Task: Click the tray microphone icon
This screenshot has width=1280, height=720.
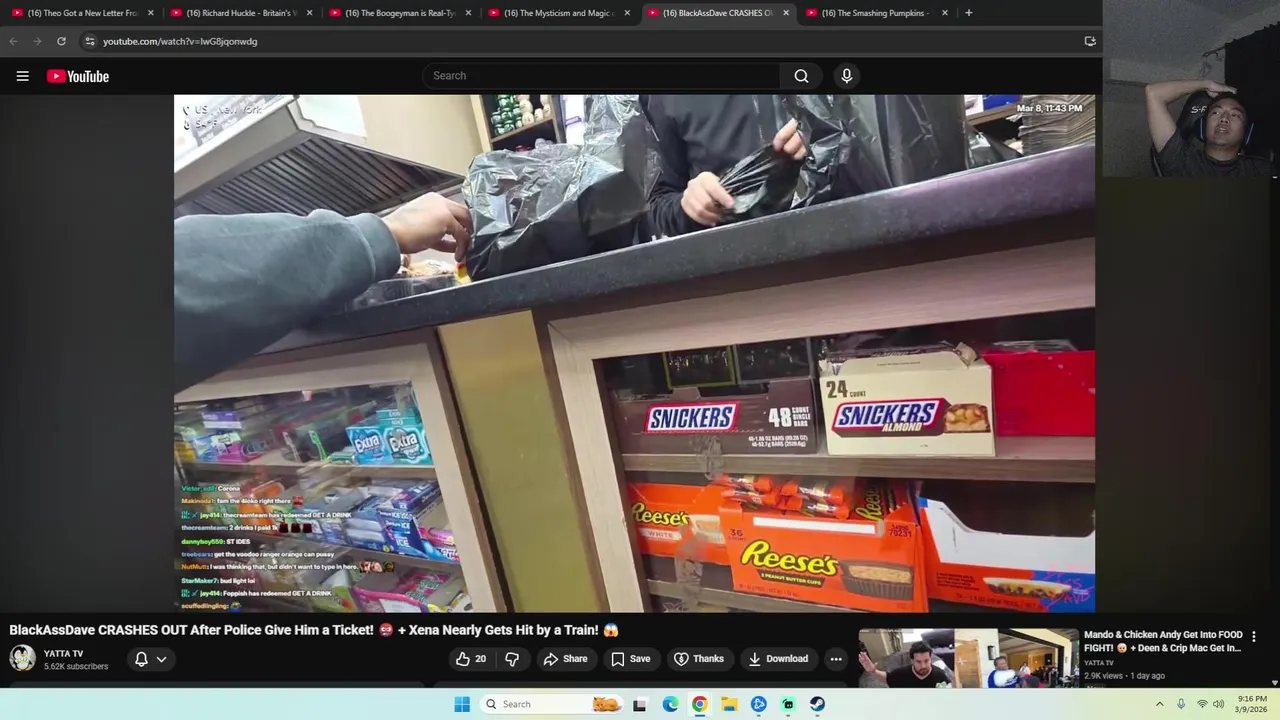Action: [1181, 704]
